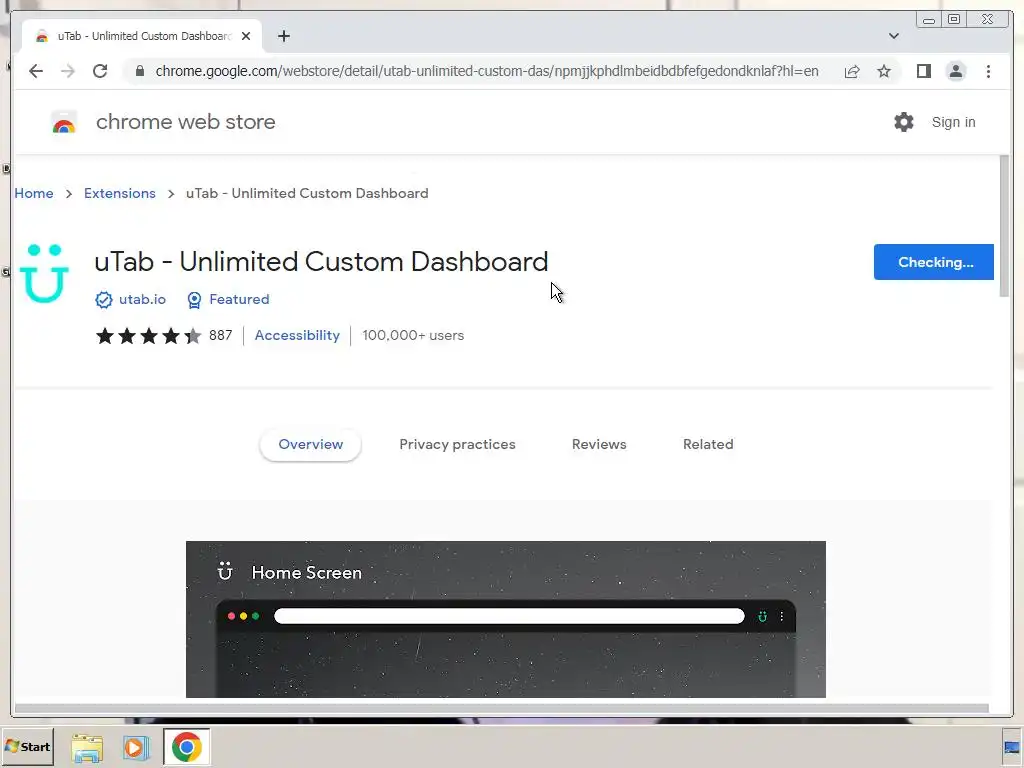Share this page icon in address bar
The image size is (1024, 768).
pyautogui.click(x=852, y=71)
